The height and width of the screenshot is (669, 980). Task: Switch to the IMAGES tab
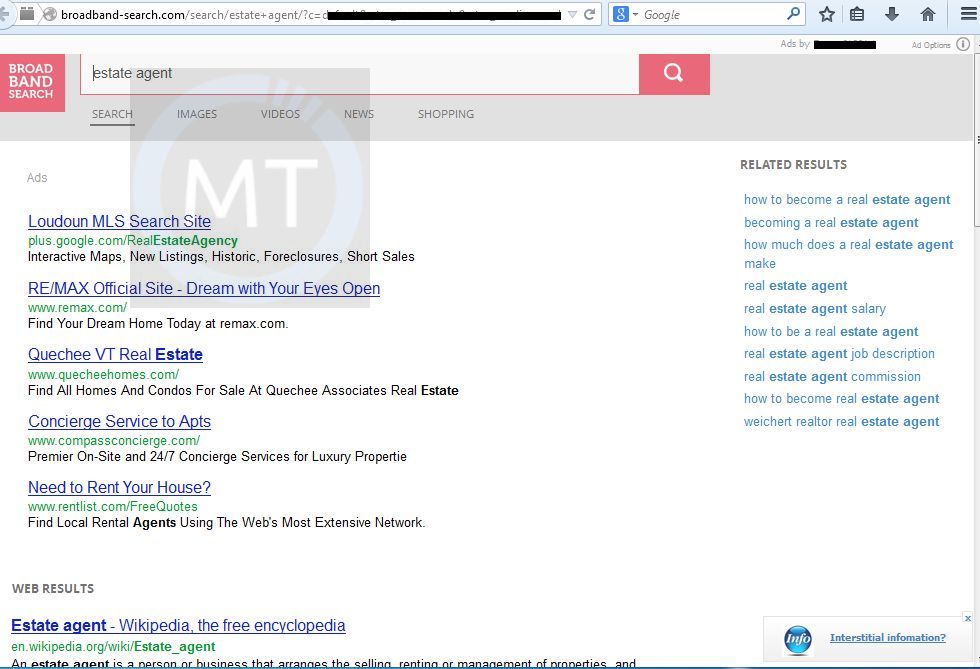click(196, 113)
